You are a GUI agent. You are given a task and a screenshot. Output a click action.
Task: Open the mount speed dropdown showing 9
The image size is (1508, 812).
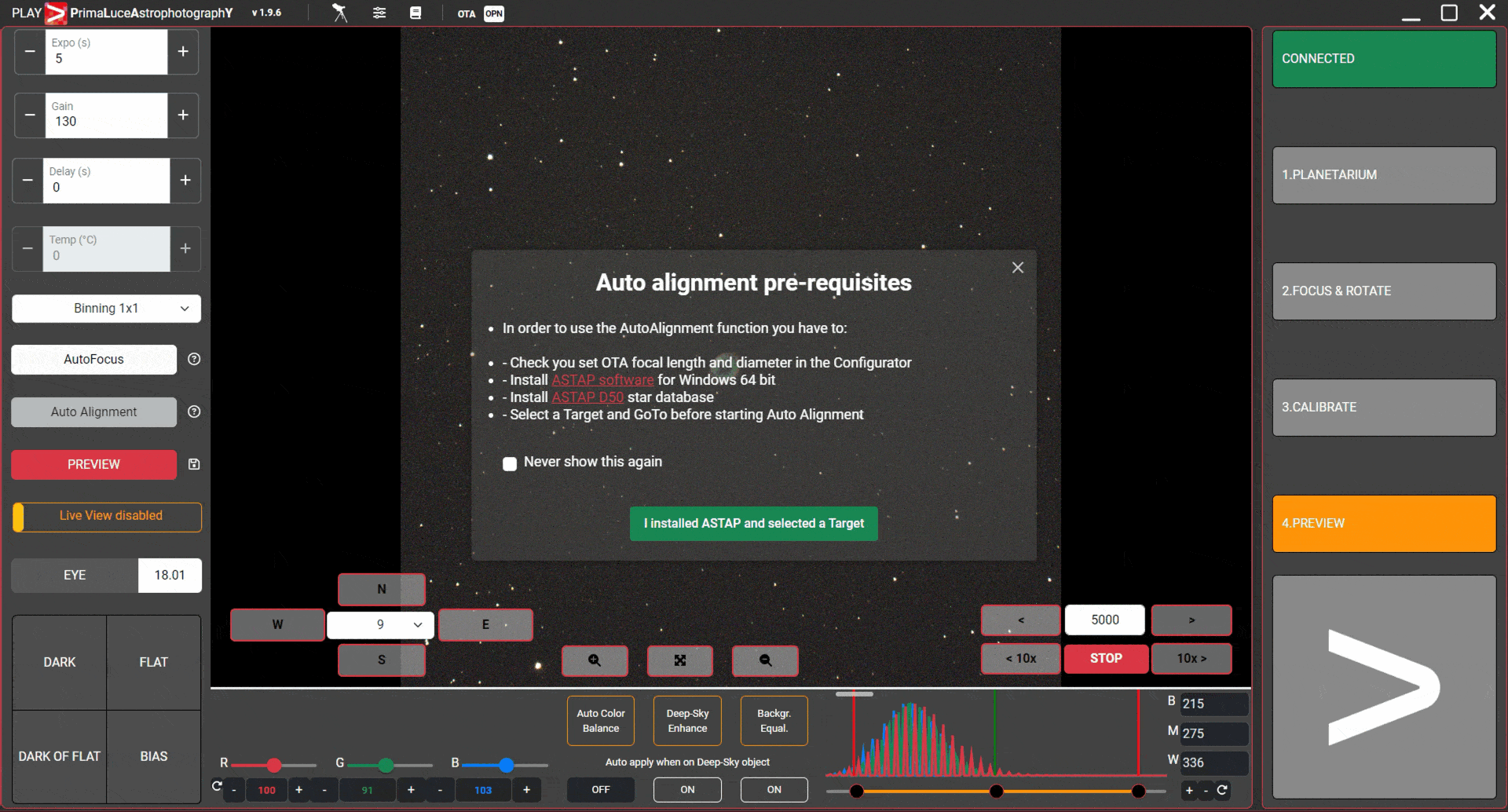(381, 625)
